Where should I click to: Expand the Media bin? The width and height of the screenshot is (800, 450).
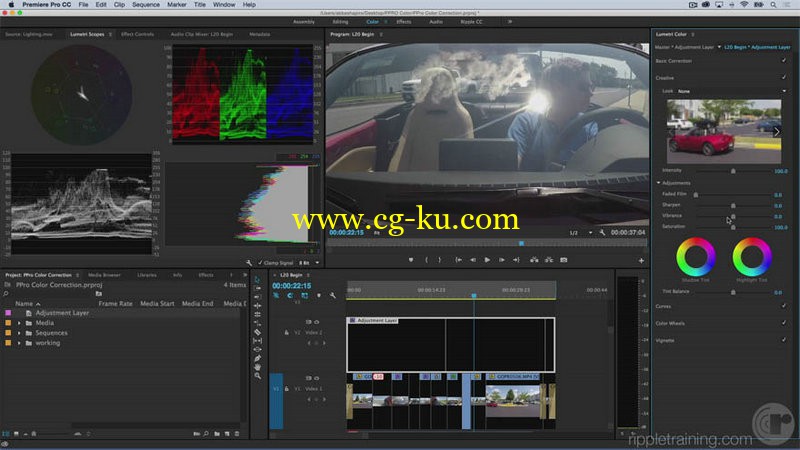tap(19, 323)
